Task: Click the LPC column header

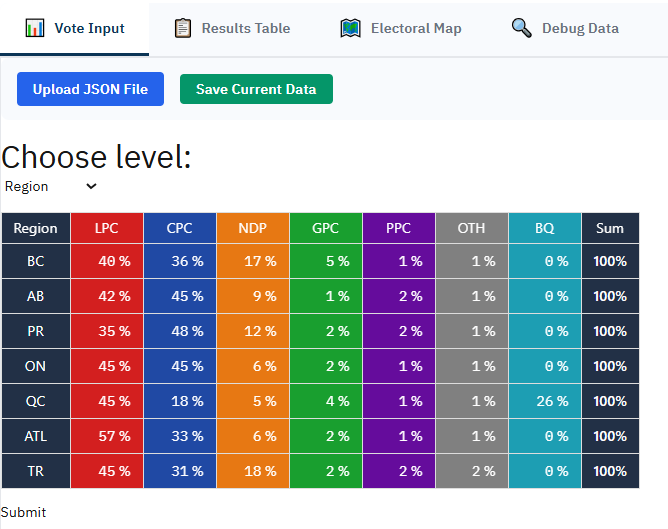Action: [x=107, y=228]
